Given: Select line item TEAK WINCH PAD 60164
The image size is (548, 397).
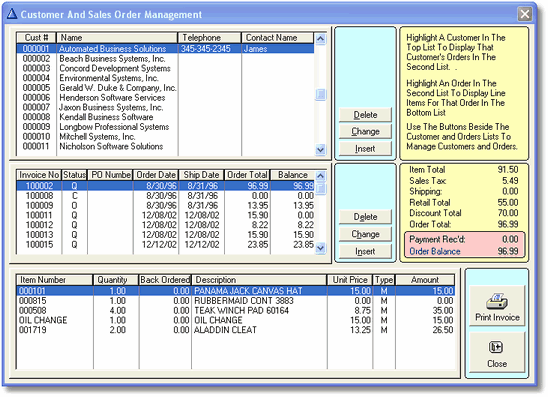Looking at the screenshot, I should 236,310.
